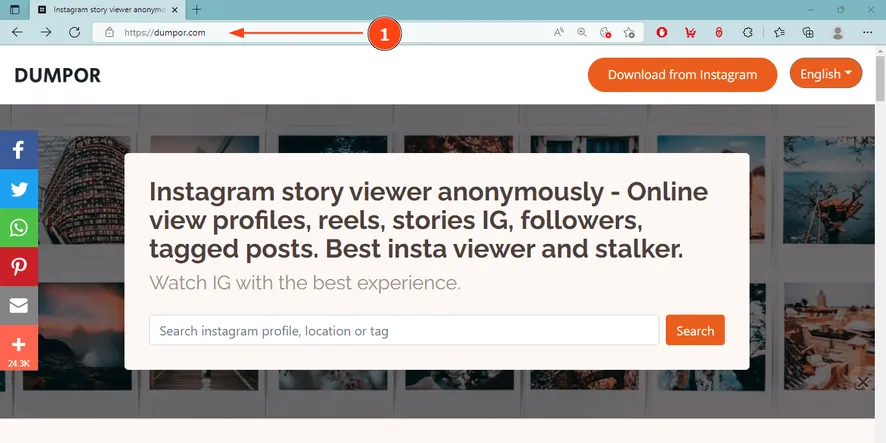Open a new browser tab
886x443 pixels.
[x=197, y=10]
